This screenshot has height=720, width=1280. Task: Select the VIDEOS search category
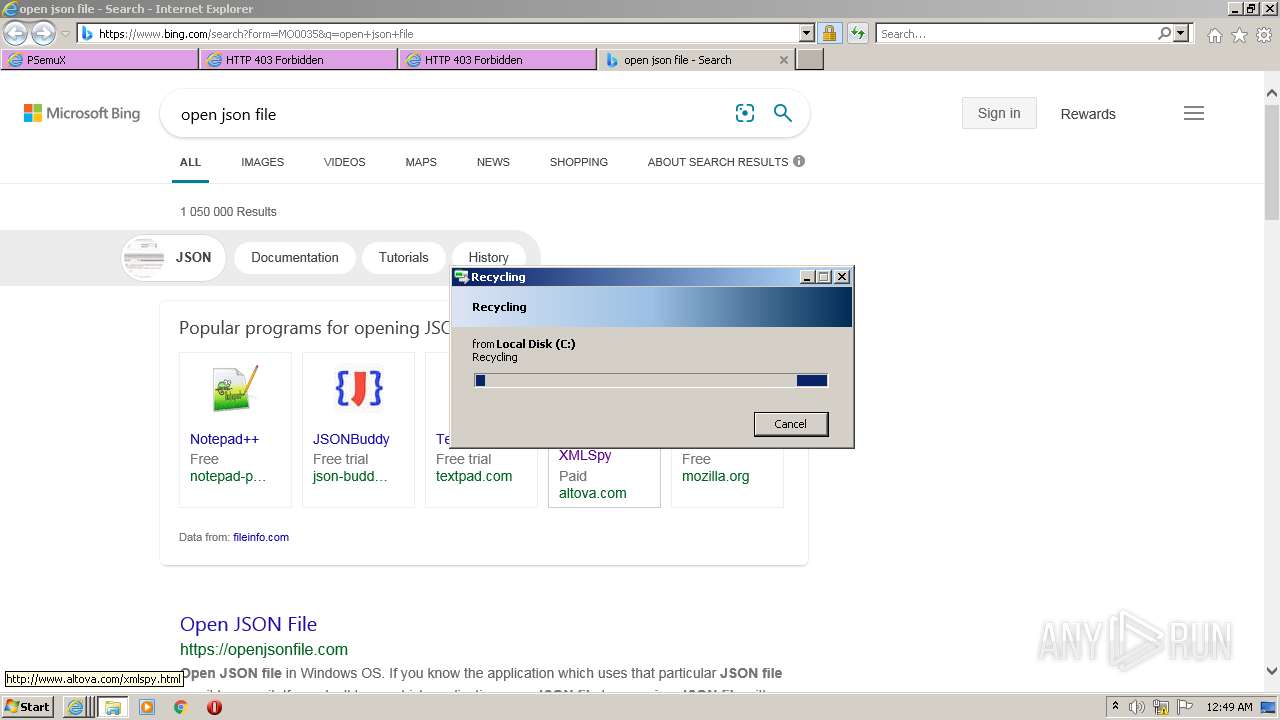coord(344,162)
